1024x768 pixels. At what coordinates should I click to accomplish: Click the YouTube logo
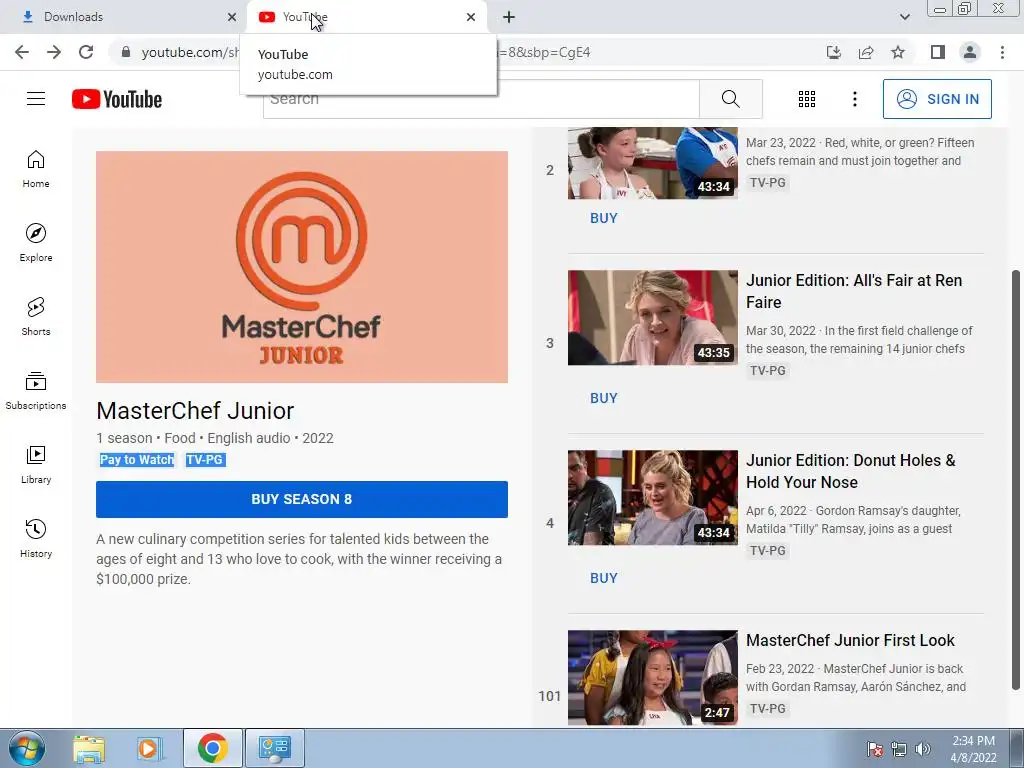point(117,99)
